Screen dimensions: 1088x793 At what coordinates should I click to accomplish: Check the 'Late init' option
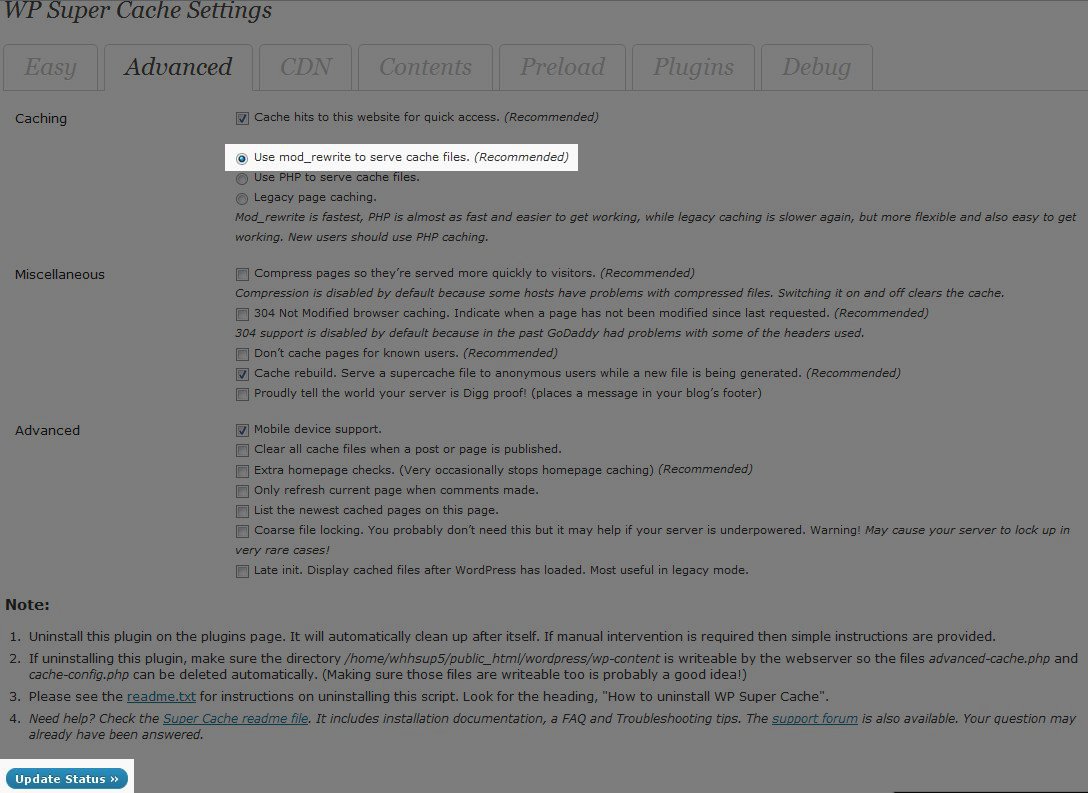click(242, 571)
